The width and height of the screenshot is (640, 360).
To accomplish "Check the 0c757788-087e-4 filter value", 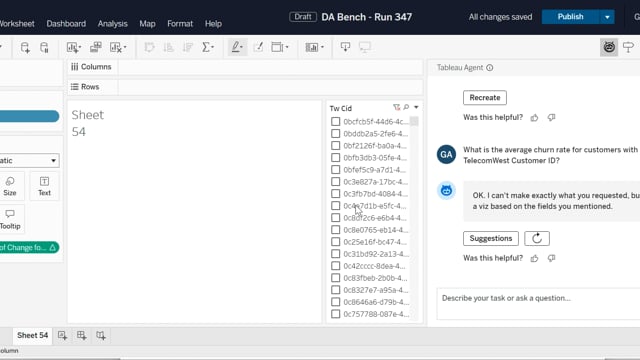I will (336, 314).
